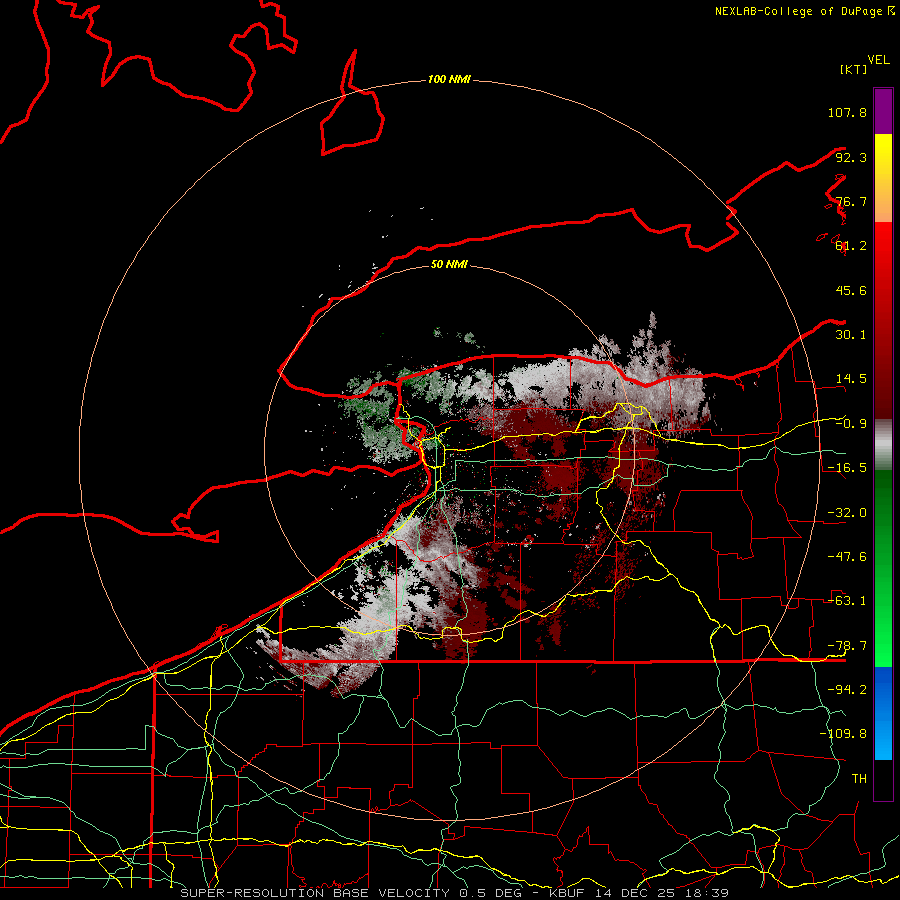Click the 76.7 velocity scale value
This screenshot has height=900, width=900.
[851, 201]
